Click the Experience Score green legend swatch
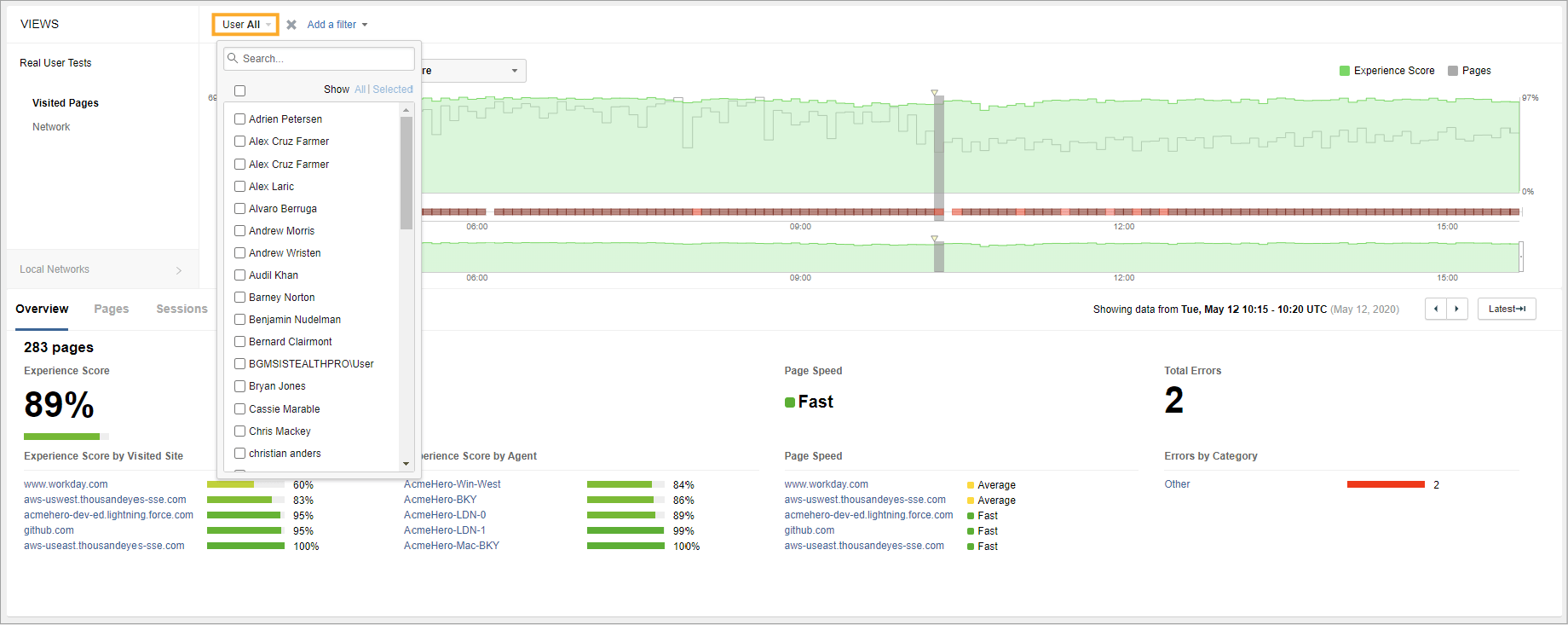Viewport: 1568px width, 625px height. [x=1345, y=71]
